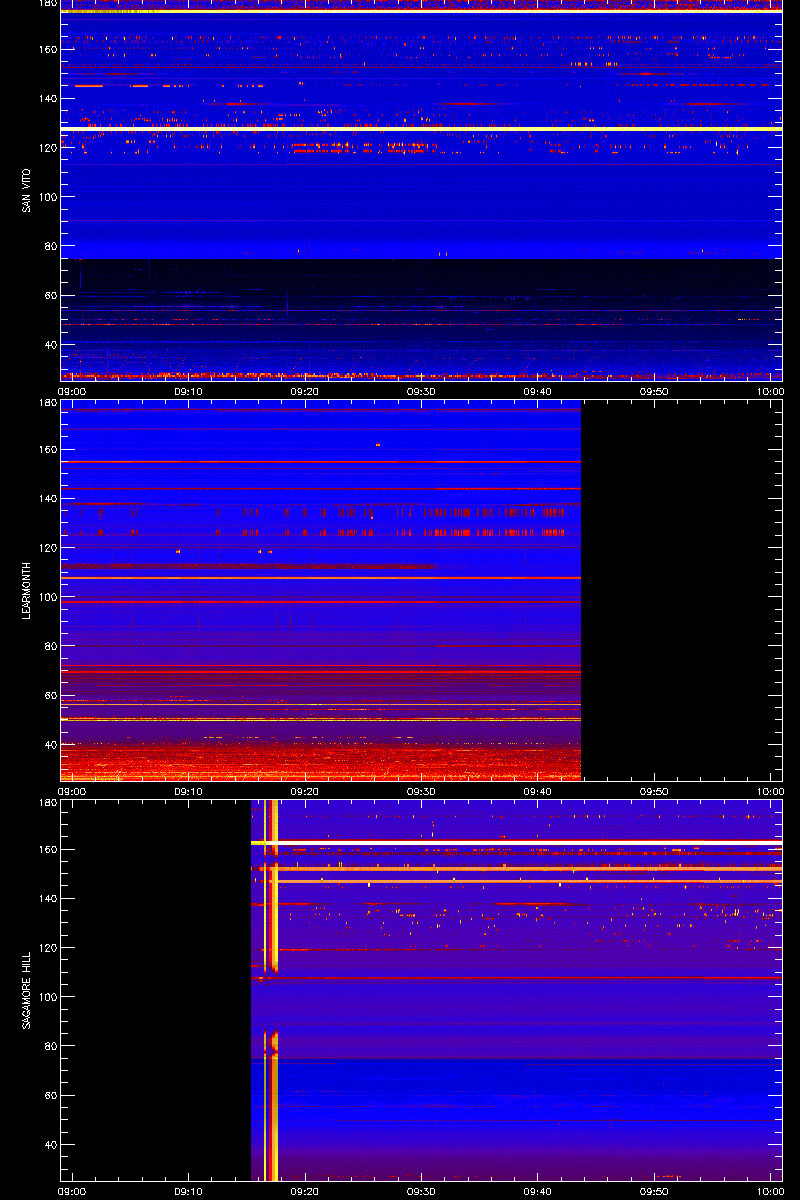Select 09:50 time label under San Vito panel
This screenshot has height=1200, width=800.
(x=654, y=392)
